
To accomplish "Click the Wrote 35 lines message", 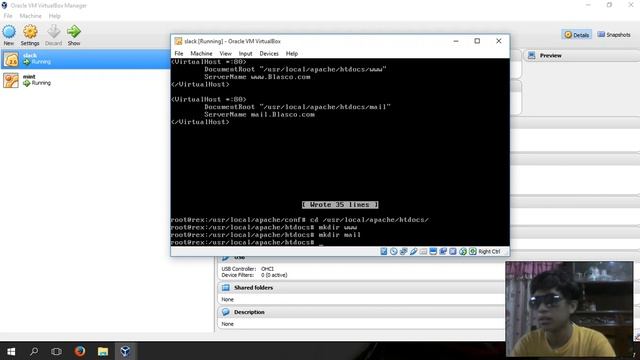I will 340,204.
